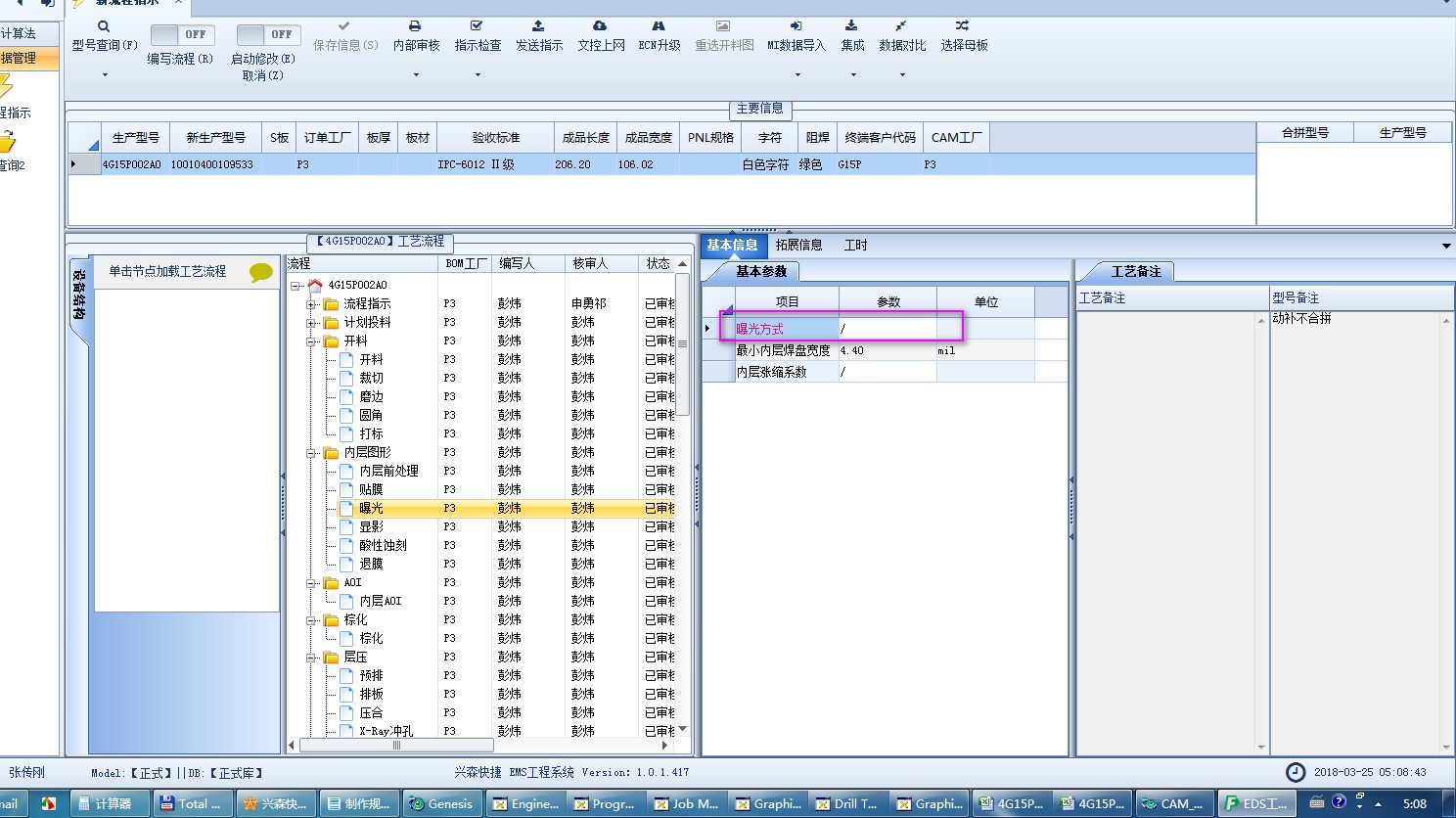1456x818 pixels.
Task: Open the 型号查询 dropdown arrow
Action: (x=104, y=74)
